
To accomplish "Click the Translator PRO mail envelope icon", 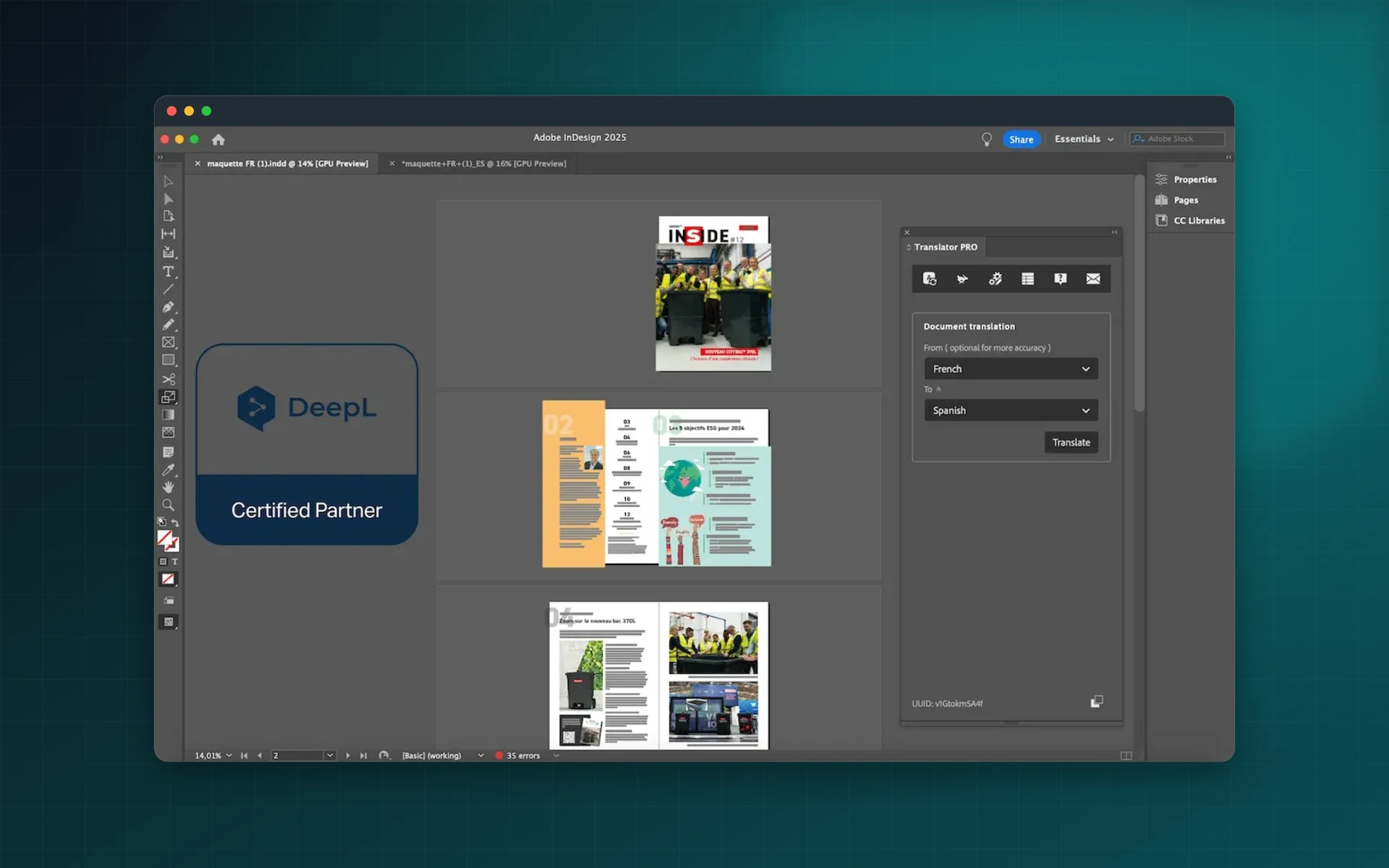I will pyautogui.click(x=1093, y=279).
